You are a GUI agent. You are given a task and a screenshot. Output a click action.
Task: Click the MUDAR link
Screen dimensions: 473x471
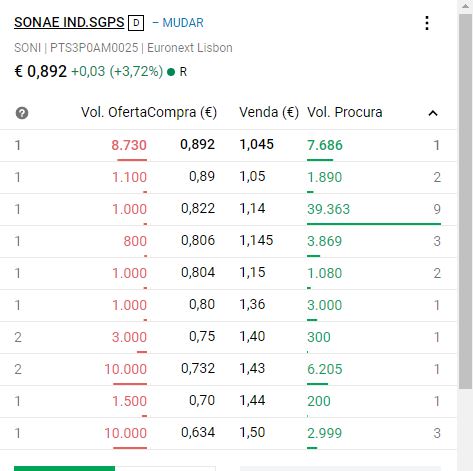pyautogui.click(x=183, y=23)
